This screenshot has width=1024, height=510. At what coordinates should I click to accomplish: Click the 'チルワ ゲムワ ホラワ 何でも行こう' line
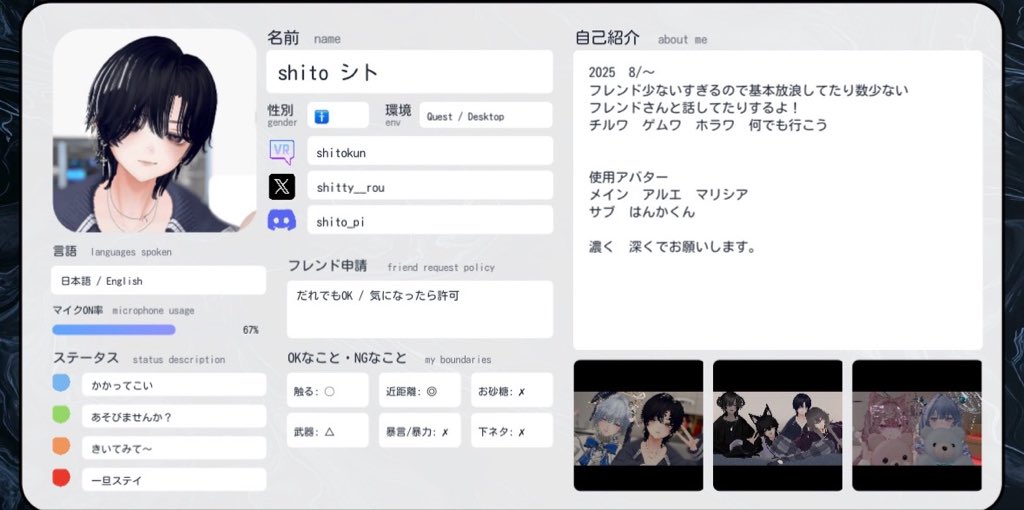coord(709,125)
